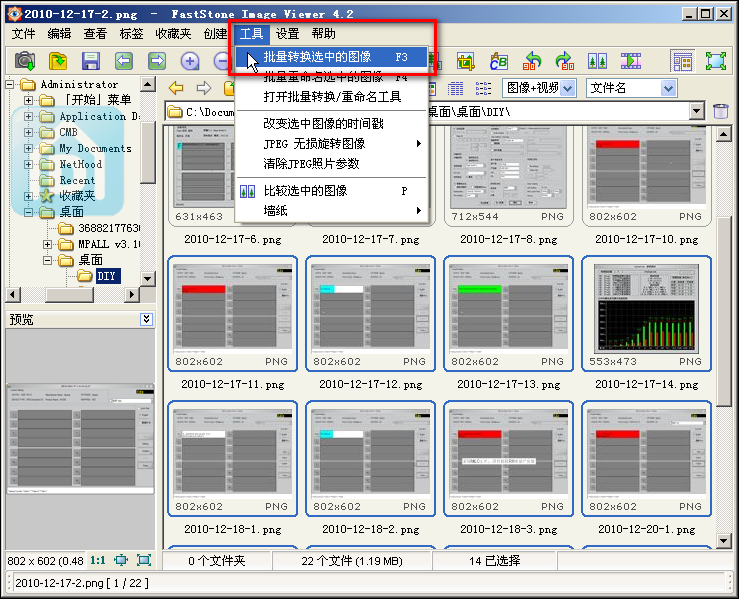The image size is (739, 599).
Task: Click the yellow back arrow navigation icon
Action: (176, 88)
